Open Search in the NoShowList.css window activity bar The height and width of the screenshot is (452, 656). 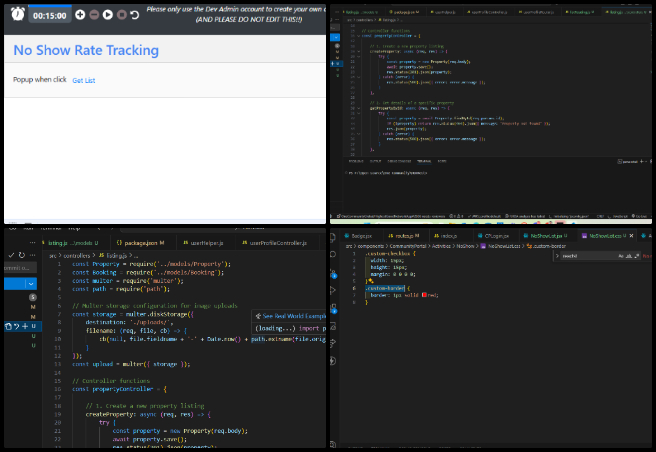[x=333, y=254]
